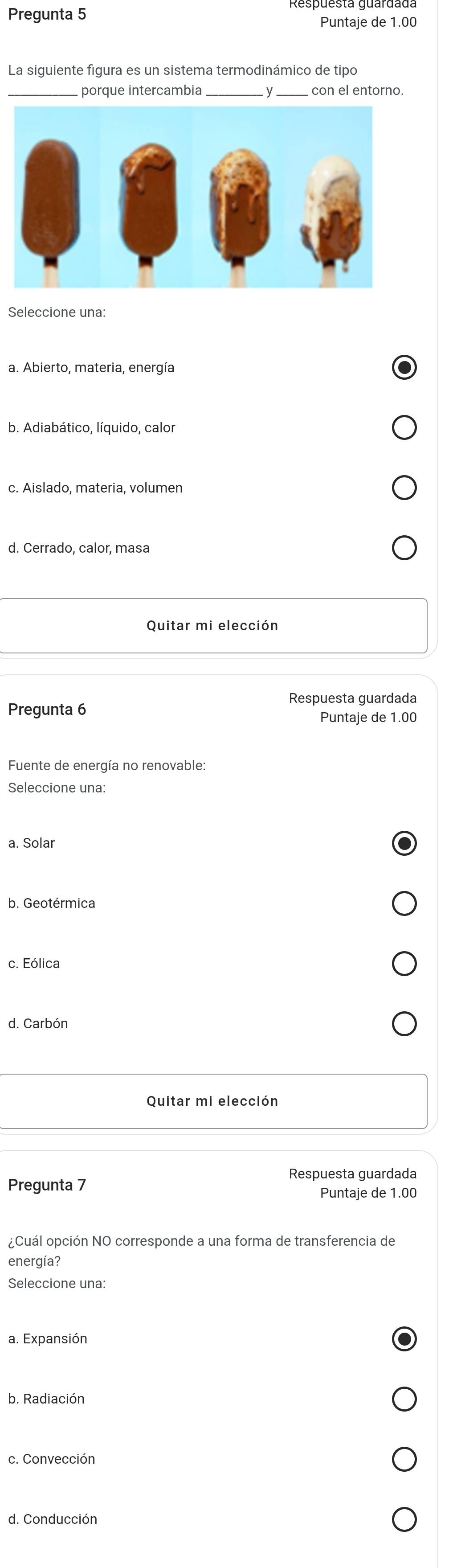Pick c. Convección radio option
The height and width of the screenshot is (1568, 453).
(x=404, y=1459)
